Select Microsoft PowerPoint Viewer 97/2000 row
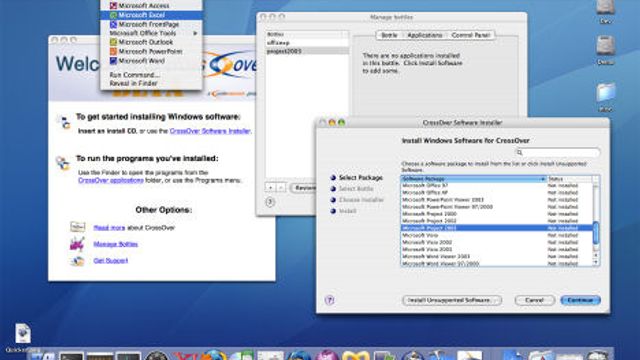The width and height of the screenshot is (640, 360). click(x=497, y=207)
